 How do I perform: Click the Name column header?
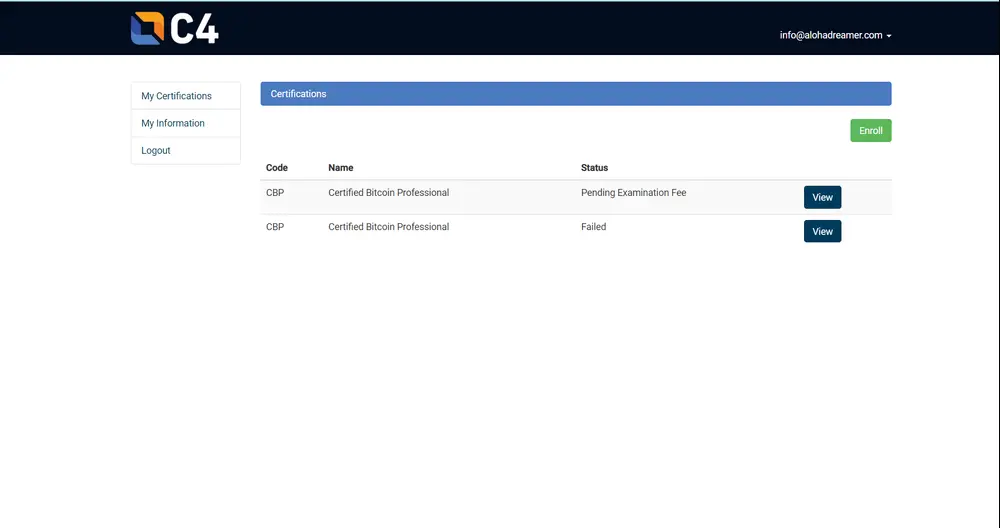(341, 168)
